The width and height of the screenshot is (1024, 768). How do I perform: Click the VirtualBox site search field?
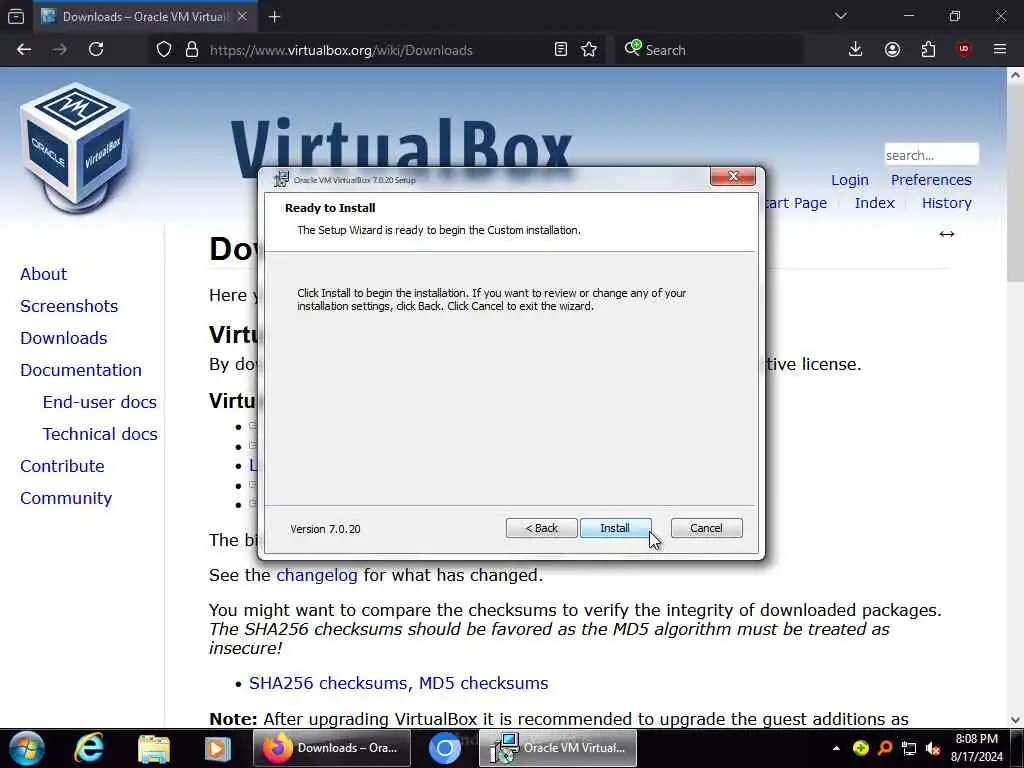(x=931, y=155)
